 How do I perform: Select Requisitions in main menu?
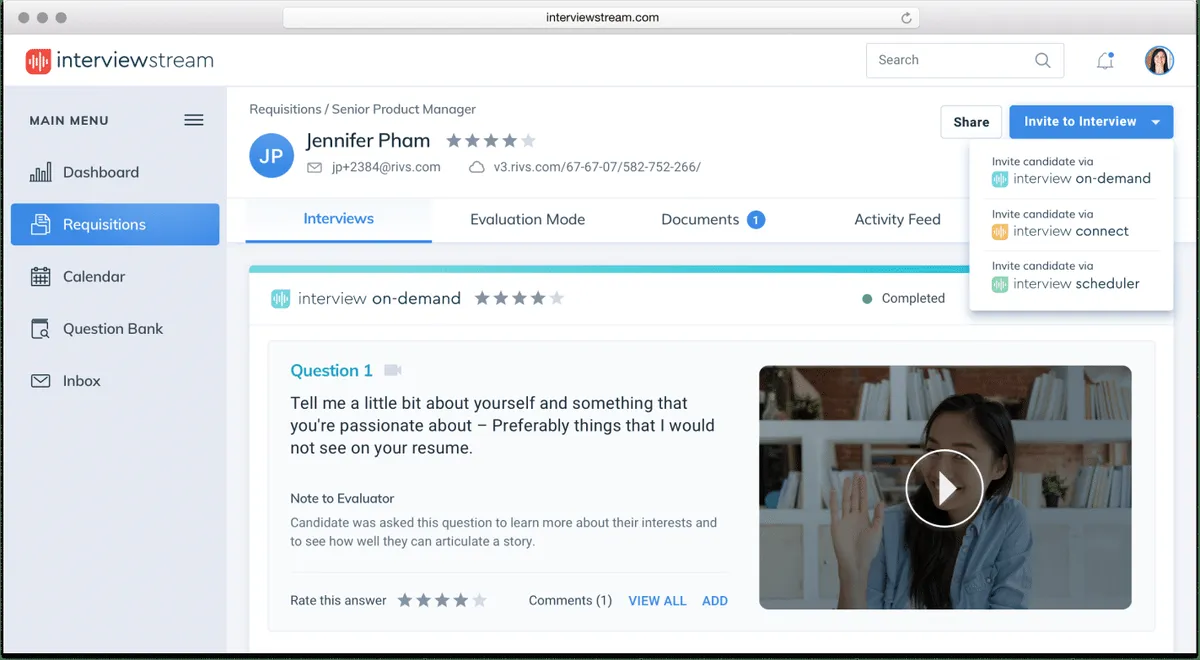pyautogui.click(x=115, y=224)
